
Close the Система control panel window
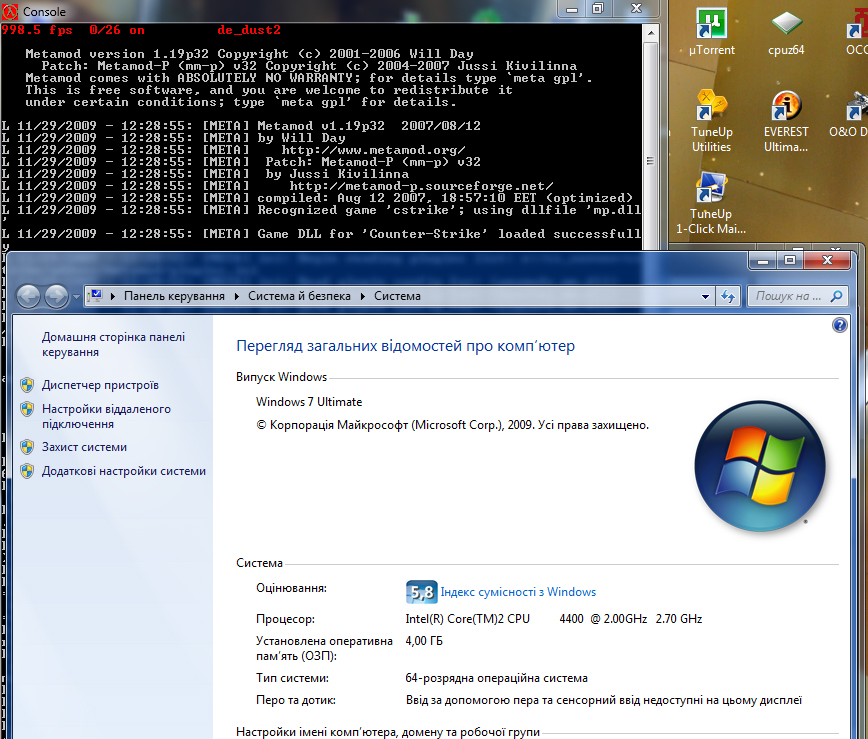pyautogui.click(x=827, y=260)
